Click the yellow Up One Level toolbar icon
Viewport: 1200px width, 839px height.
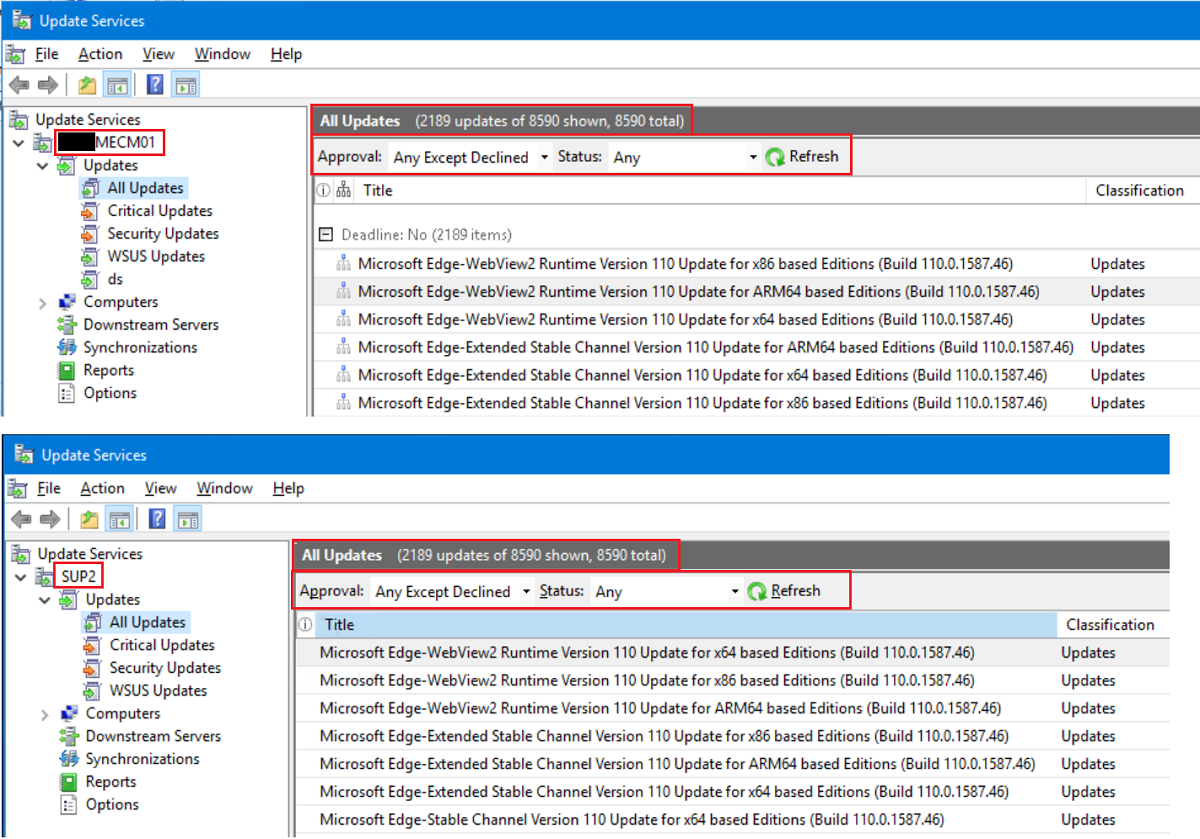[86, 85]
